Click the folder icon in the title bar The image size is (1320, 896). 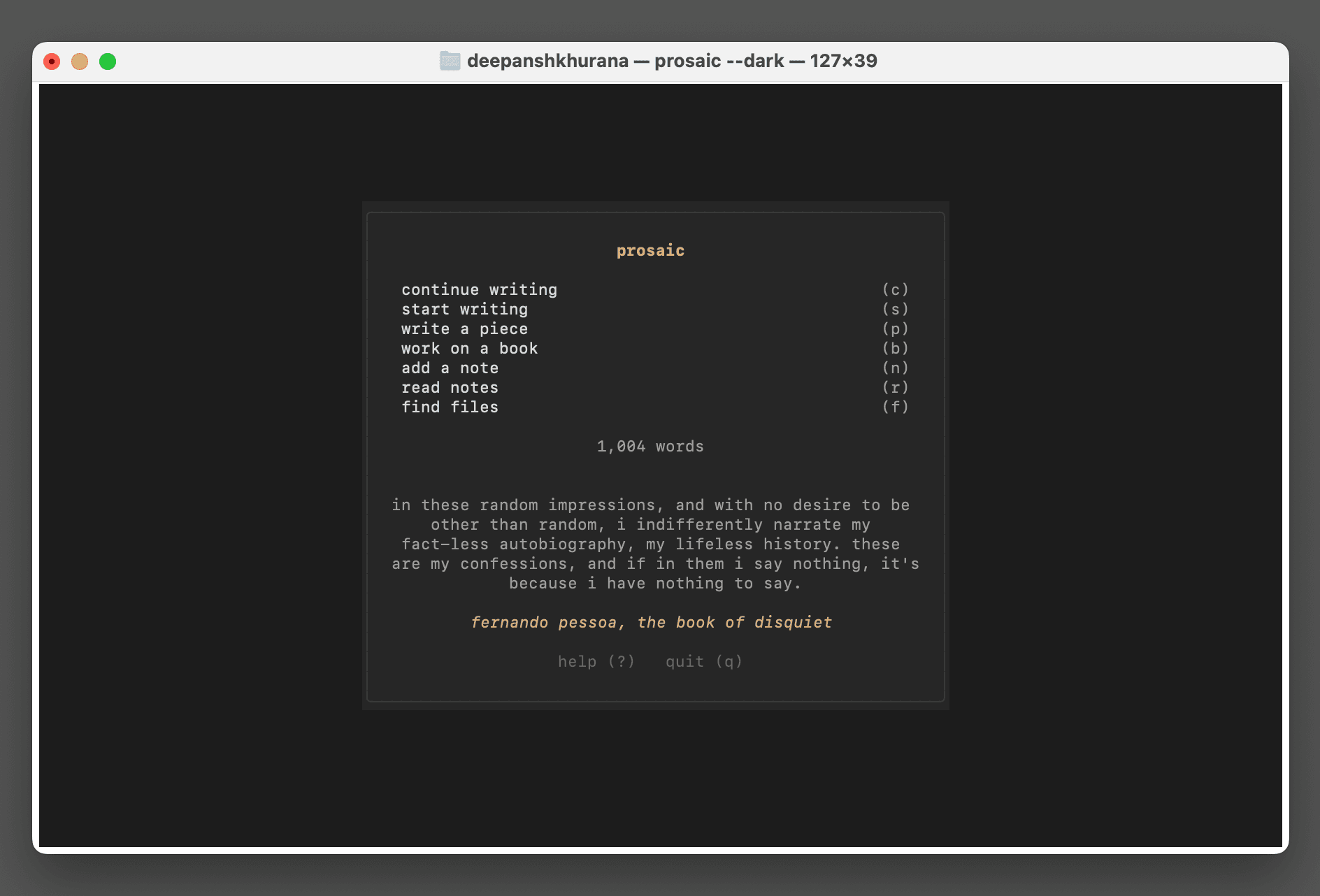[450, 60]
